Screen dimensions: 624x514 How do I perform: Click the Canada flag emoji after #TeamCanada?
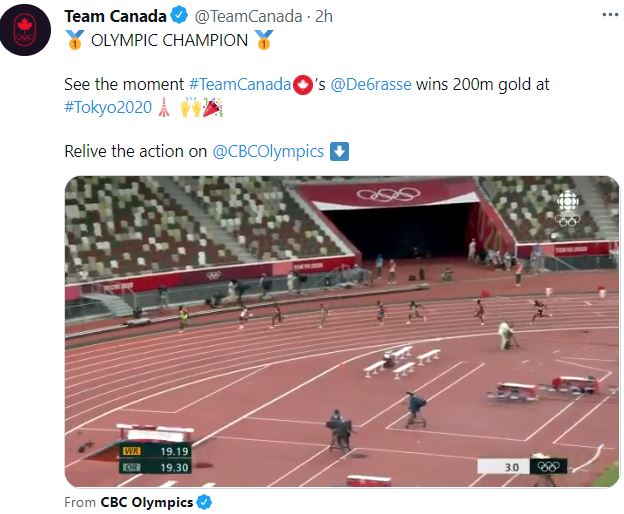(x=302, y=86)
